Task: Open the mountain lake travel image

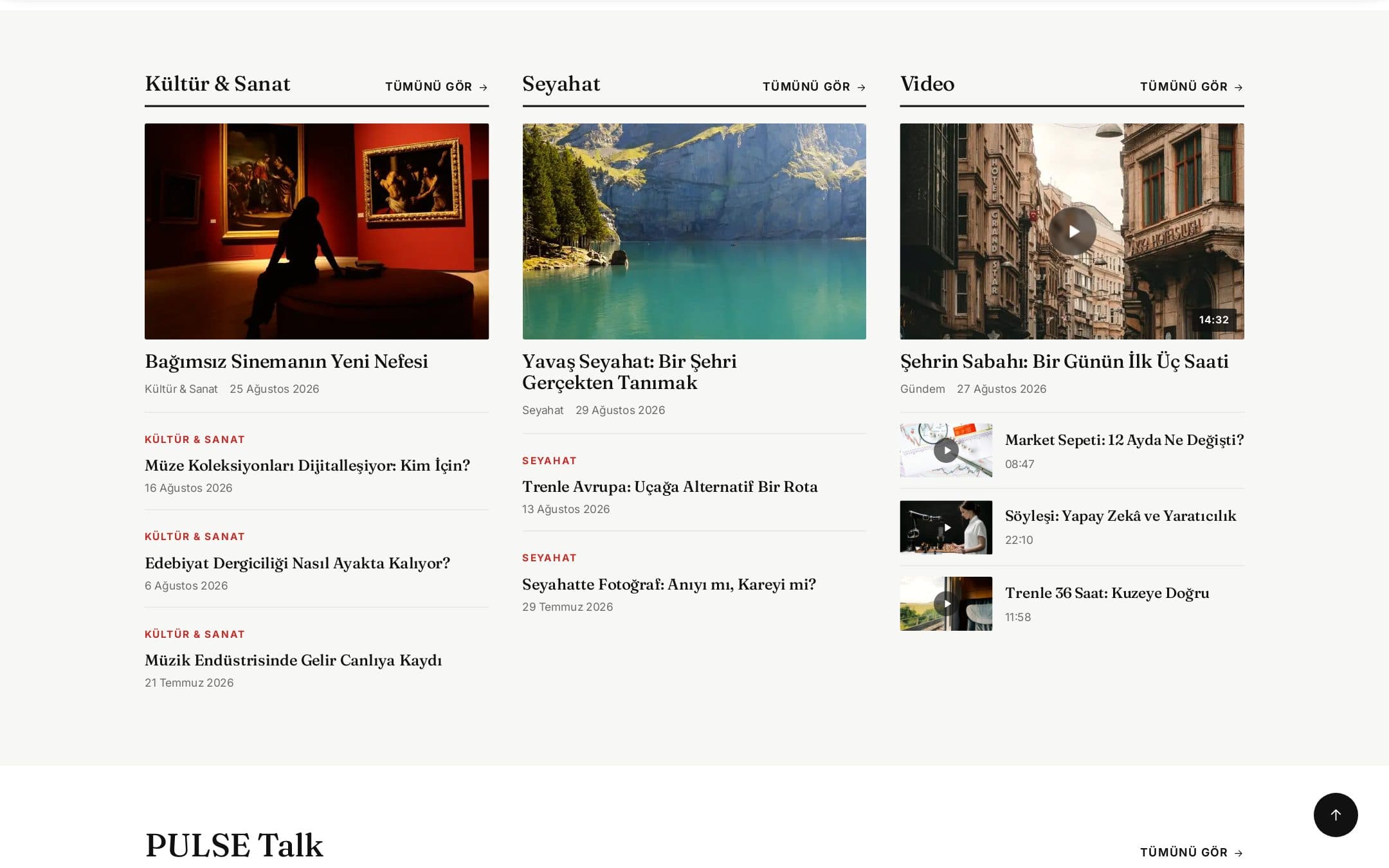Action: click(694, 231)
